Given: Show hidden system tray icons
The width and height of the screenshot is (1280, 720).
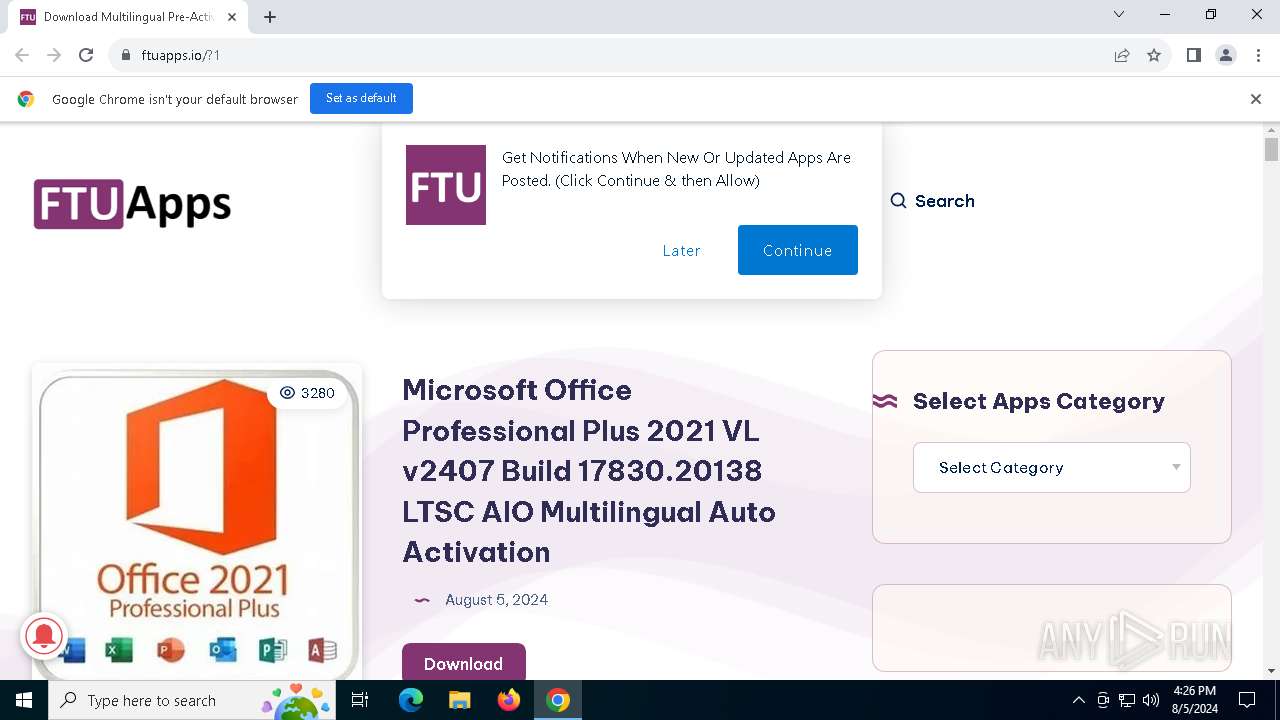Looking at the screenshot, I should pos(1078,700).
